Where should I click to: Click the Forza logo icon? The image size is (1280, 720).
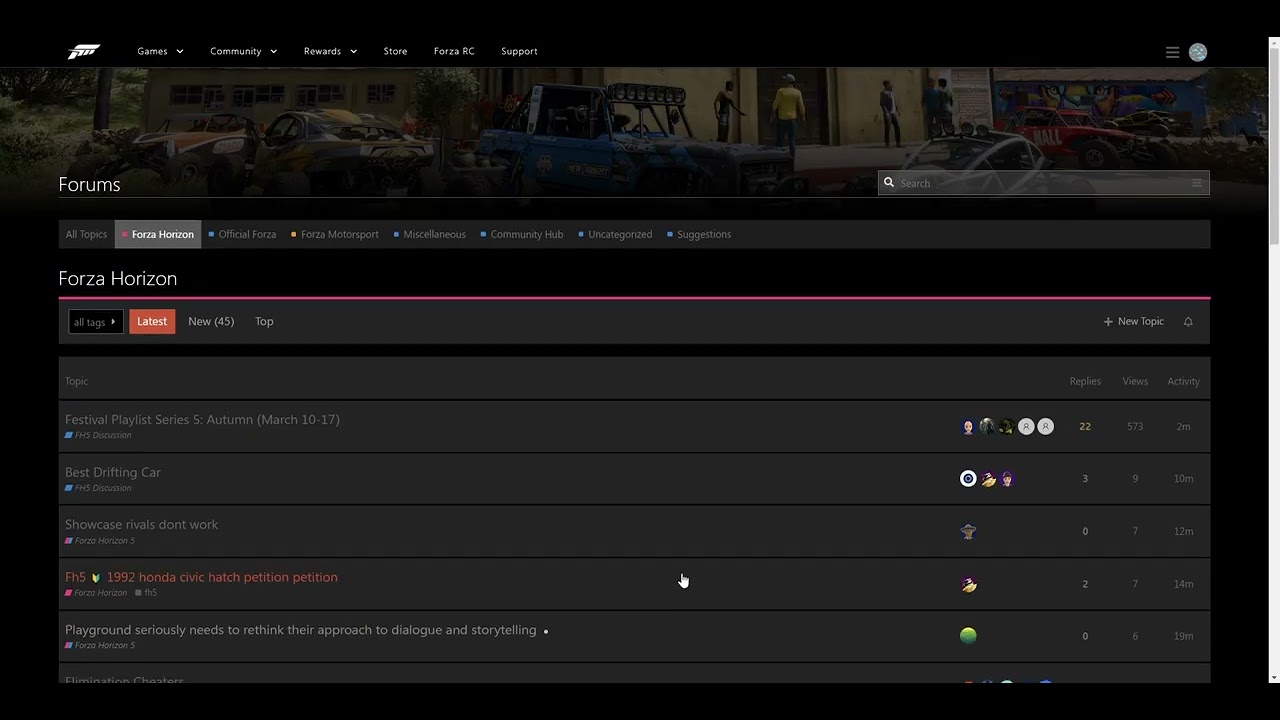coord(84,51)
